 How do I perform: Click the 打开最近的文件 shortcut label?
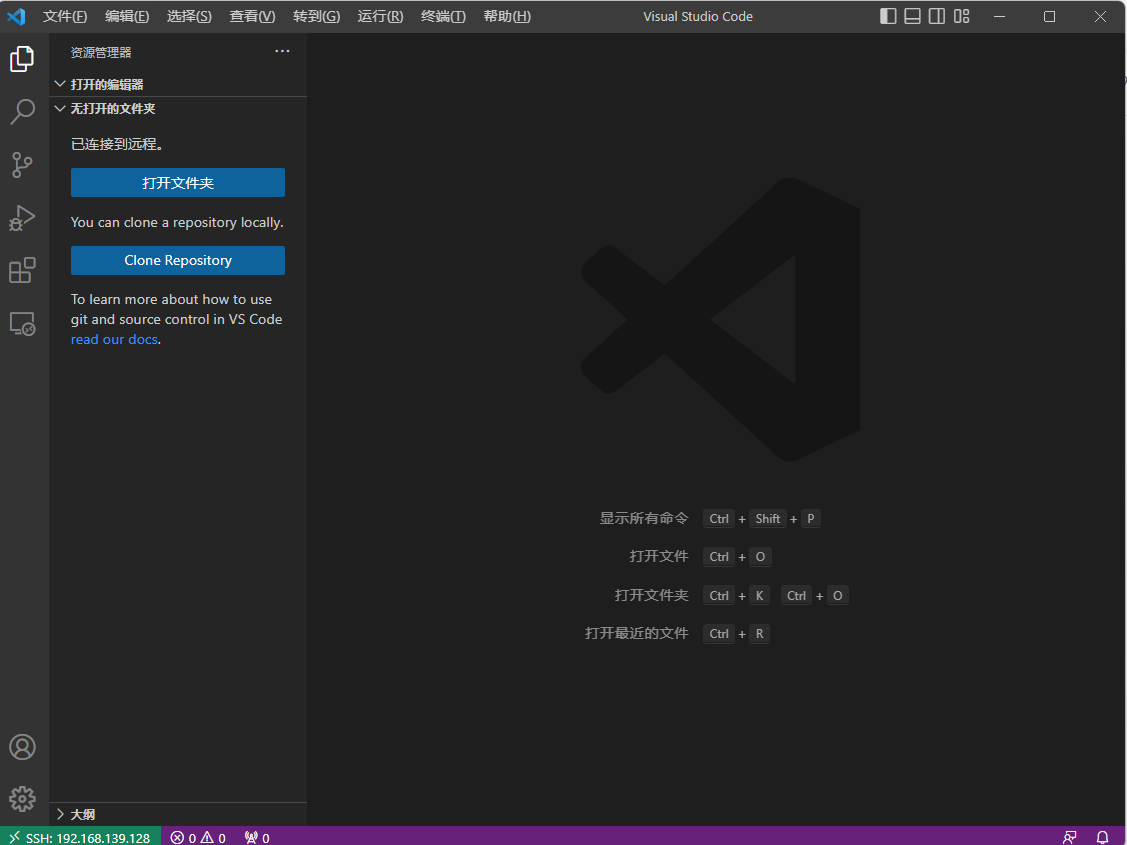coord(637,633)
